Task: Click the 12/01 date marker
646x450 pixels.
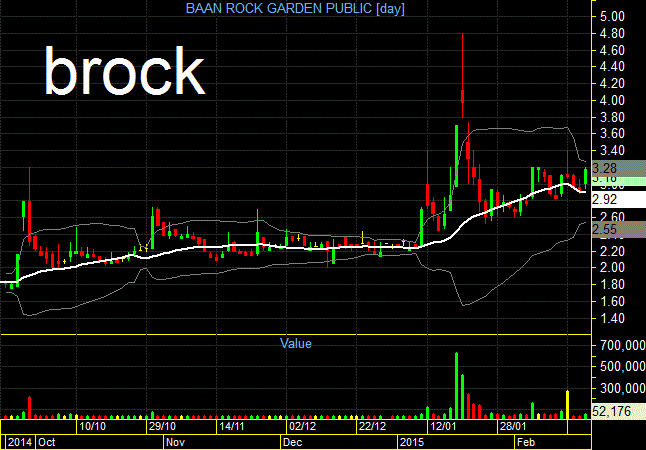Action: point(443,426)
